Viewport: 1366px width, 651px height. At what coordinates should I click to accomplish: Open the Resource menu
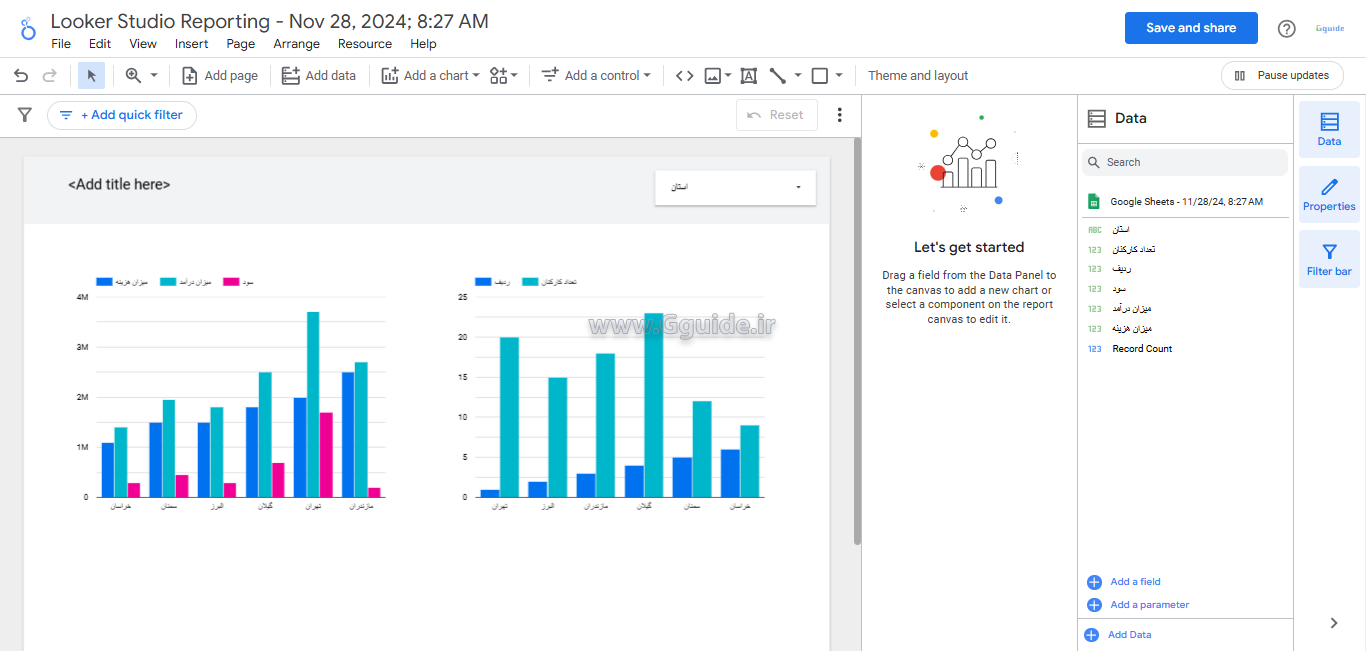(x=364, y=44)
